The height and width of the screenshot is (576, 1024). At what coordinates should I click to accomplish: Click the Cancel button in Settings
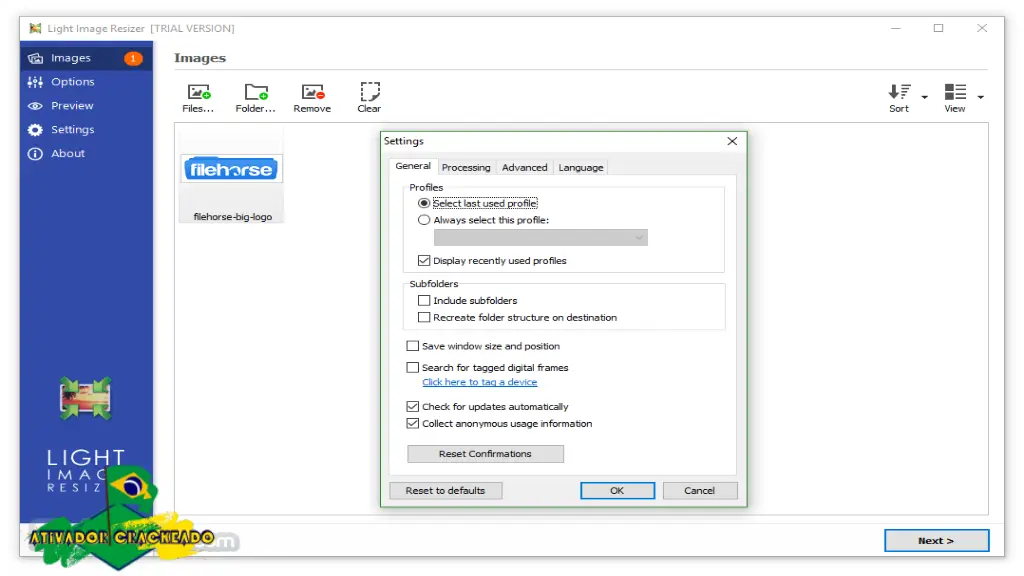click(699, 490)
